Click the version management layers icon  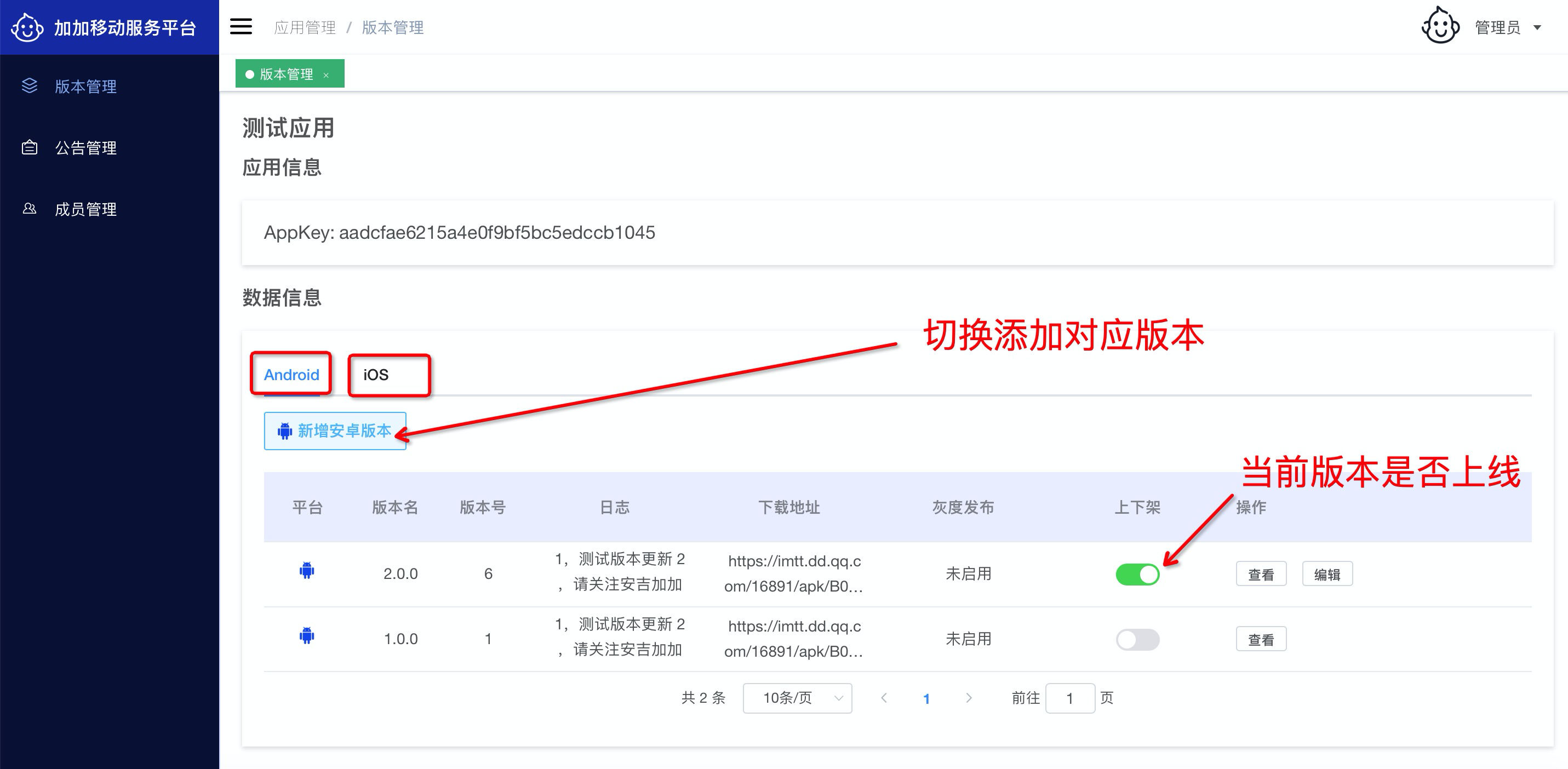[29, 86]
